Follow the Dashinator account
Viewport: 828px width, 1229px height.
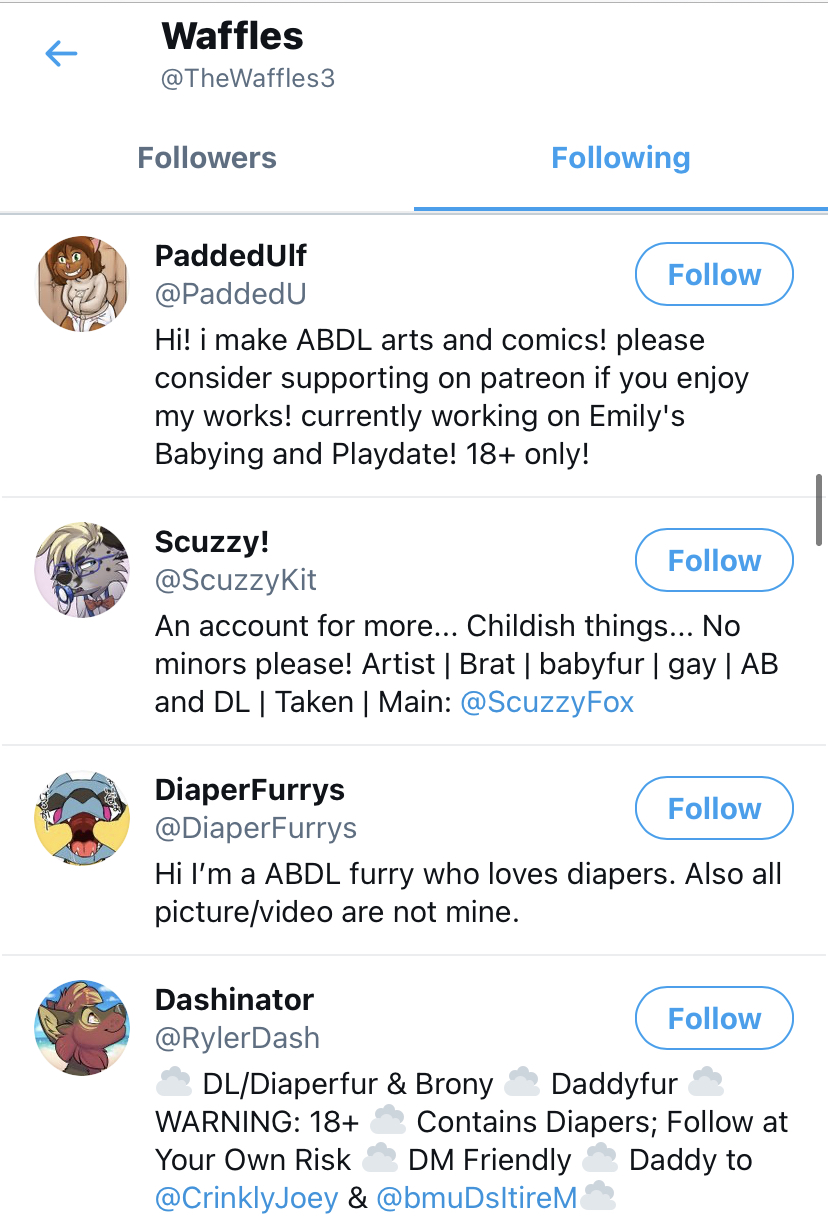pyautogui.click(x=714, y=1018)
